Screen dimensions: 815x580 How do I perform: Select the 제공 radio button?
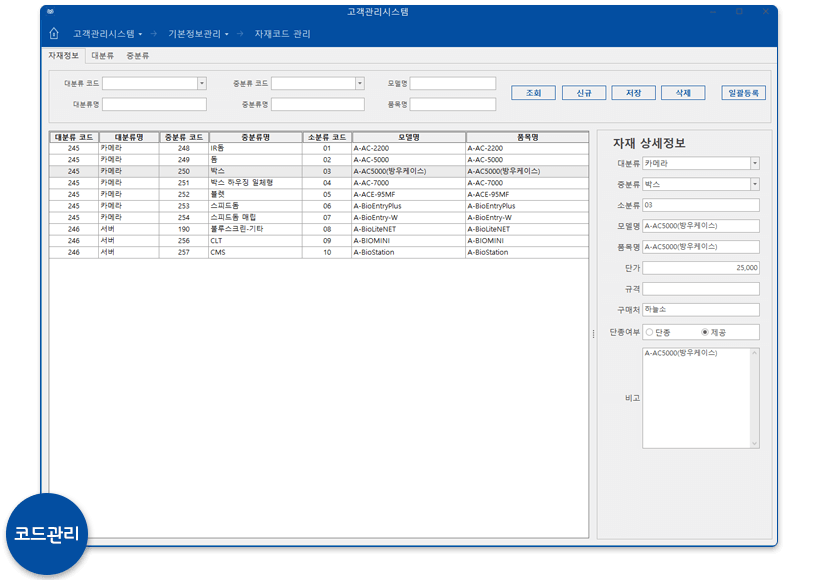[x=705, y=332]
